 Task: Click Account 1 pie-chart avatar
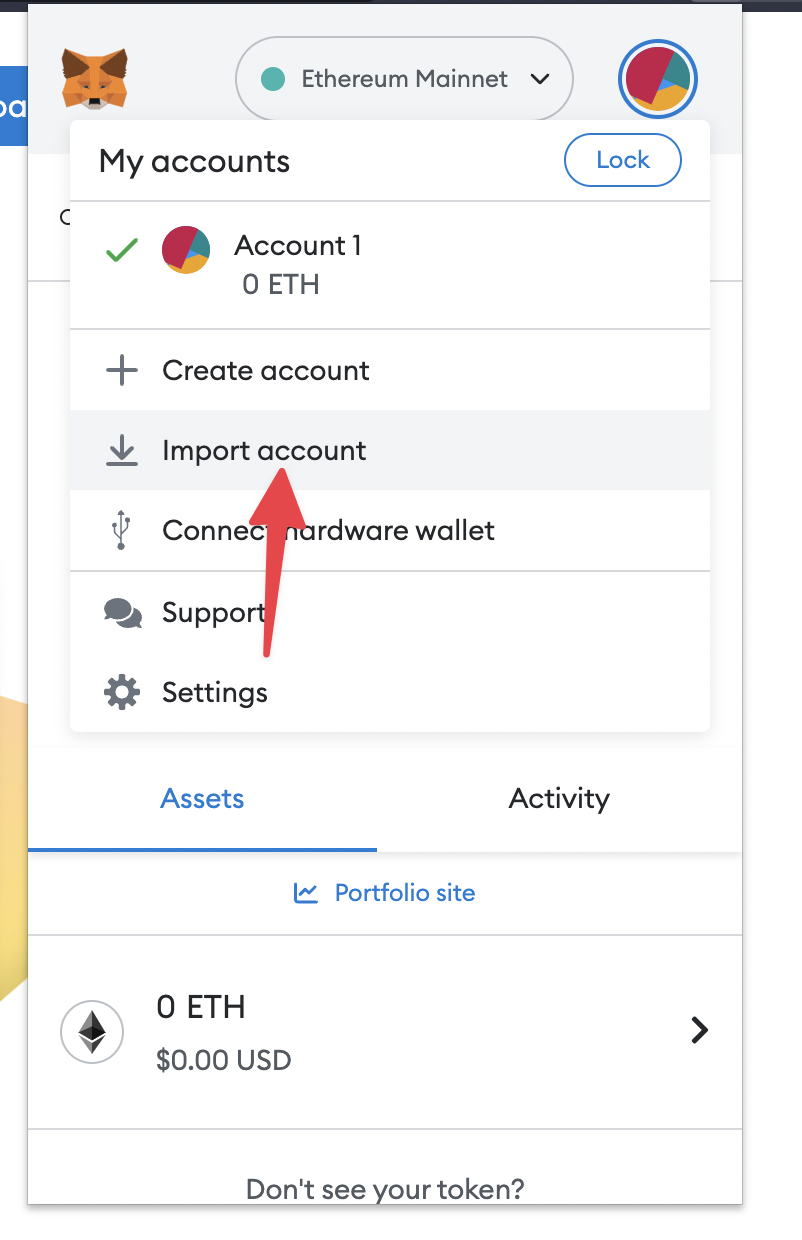(x=186, y=249)
